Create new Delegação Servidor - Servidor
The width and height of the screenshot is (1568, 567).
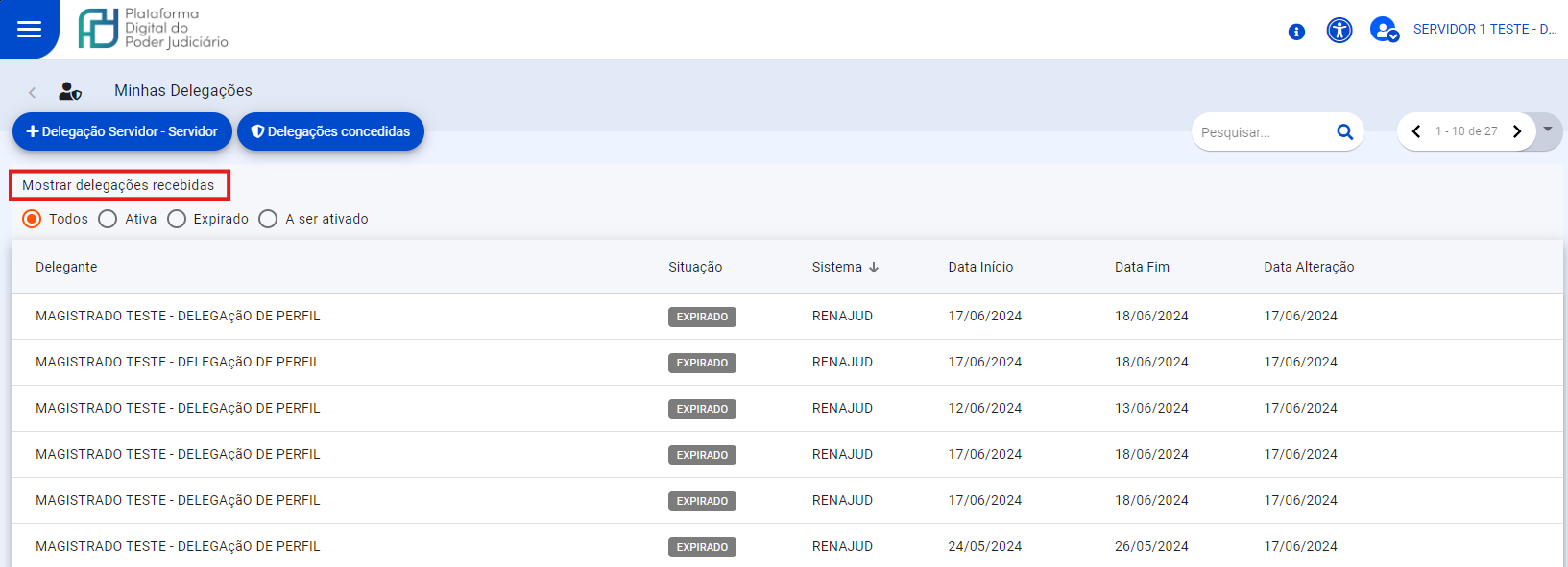122,131
